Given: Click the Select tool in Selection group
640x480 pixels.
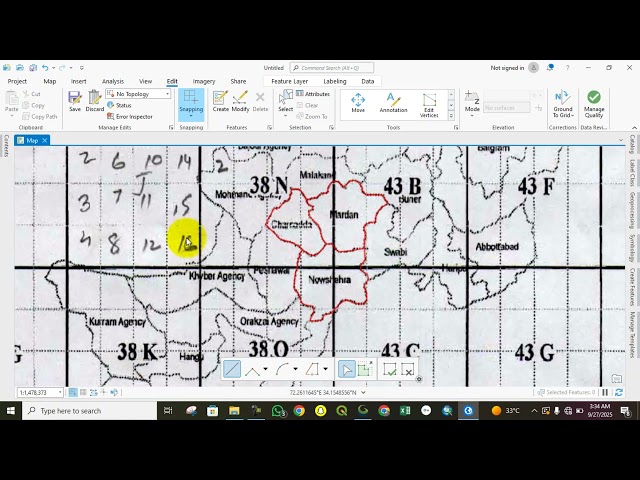Looking at the screenshot, I should tap(285, 99).
